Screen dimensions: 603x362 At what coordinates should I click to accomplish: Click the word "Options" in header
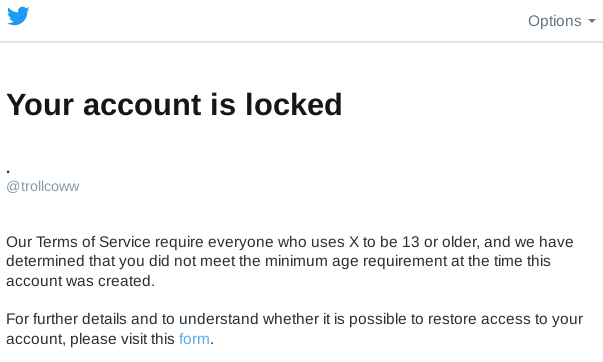pyautogui.click(x=555, y=21)
